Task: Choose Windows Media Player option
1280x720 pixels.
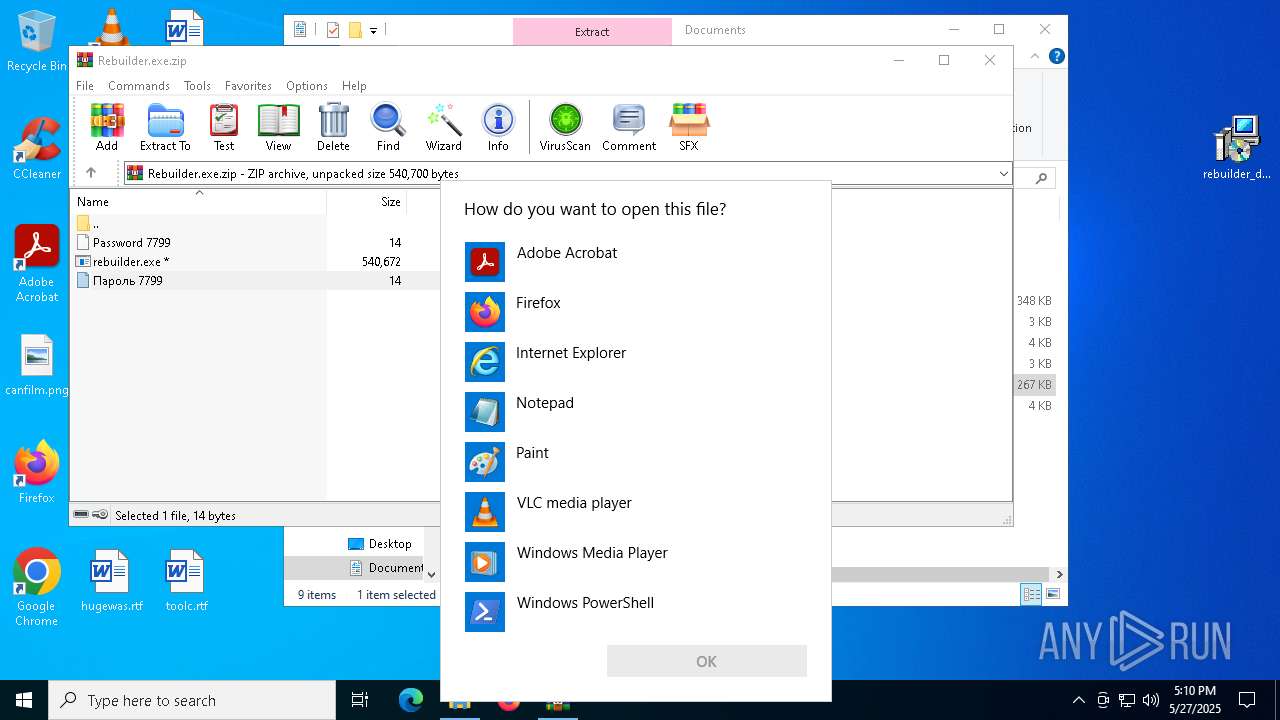Action: pyautogui.click(x=636, y=562)
